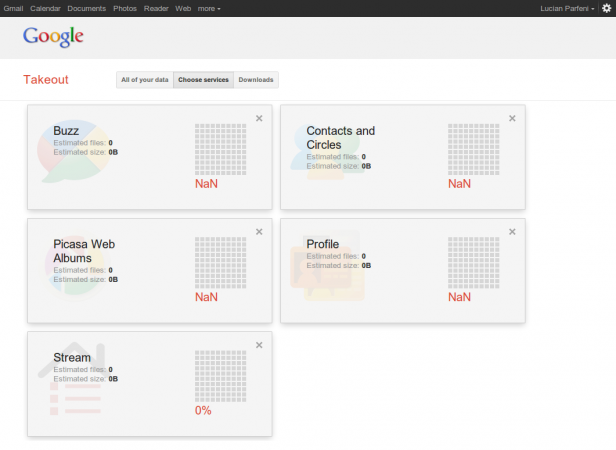Click the Profile card title
Viewport: 616px width, 450px height.
coord(322,244)
